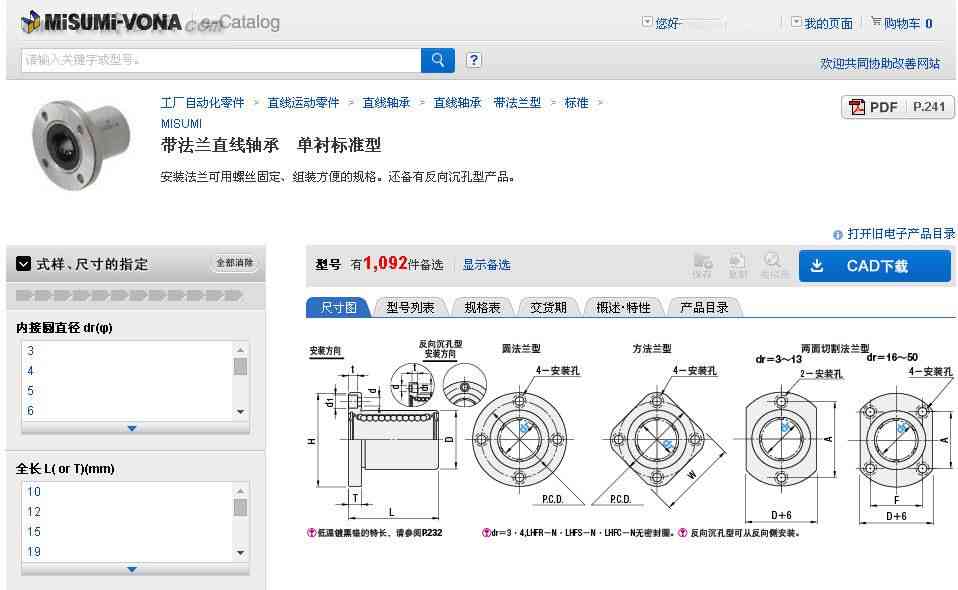
Task: Click the info icon beside 打开旧电子产品目录
Action: (838, 235)
